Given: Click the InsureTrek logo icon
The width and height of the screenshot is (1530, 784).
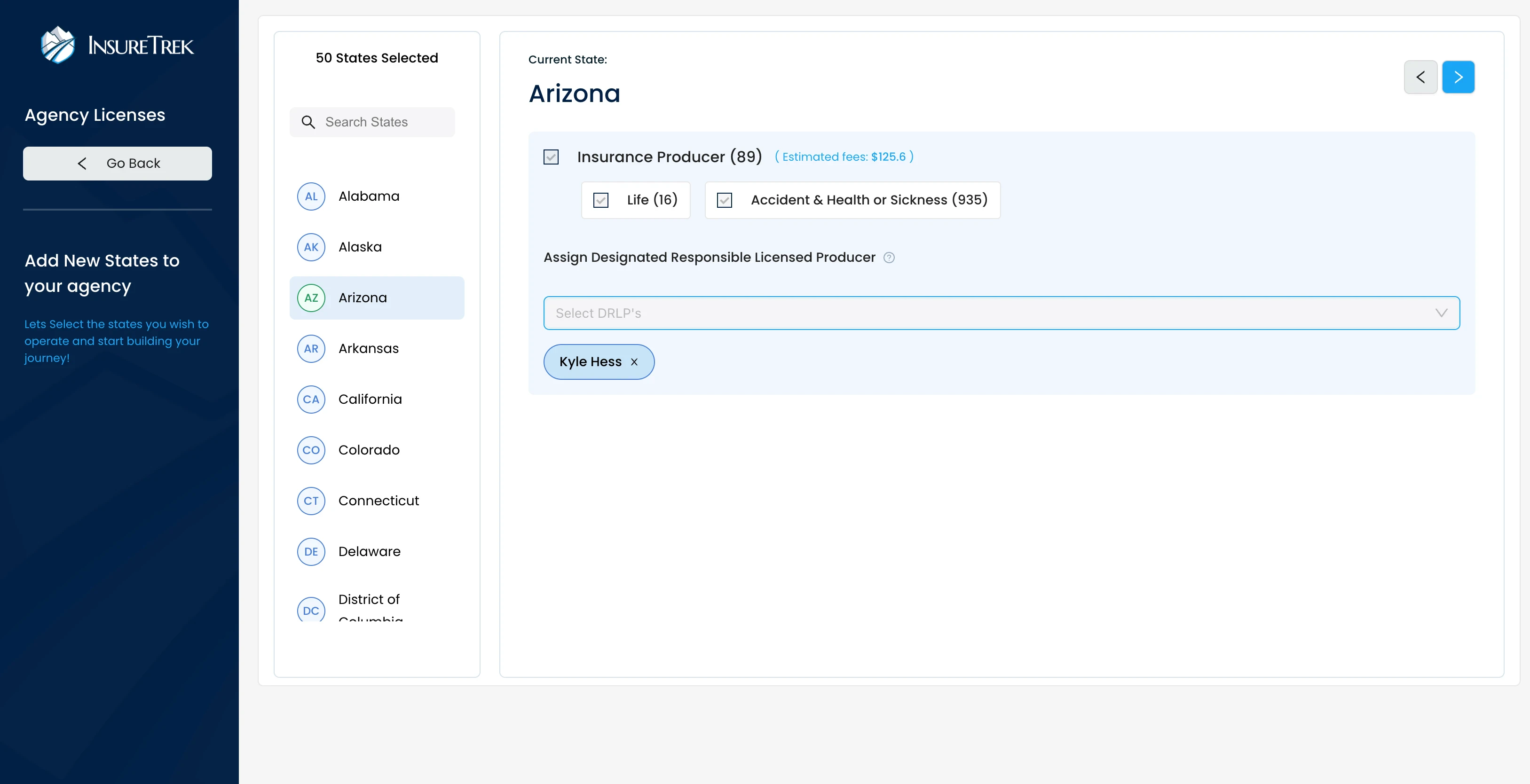Looking at the screenshot, I should 58,45.
